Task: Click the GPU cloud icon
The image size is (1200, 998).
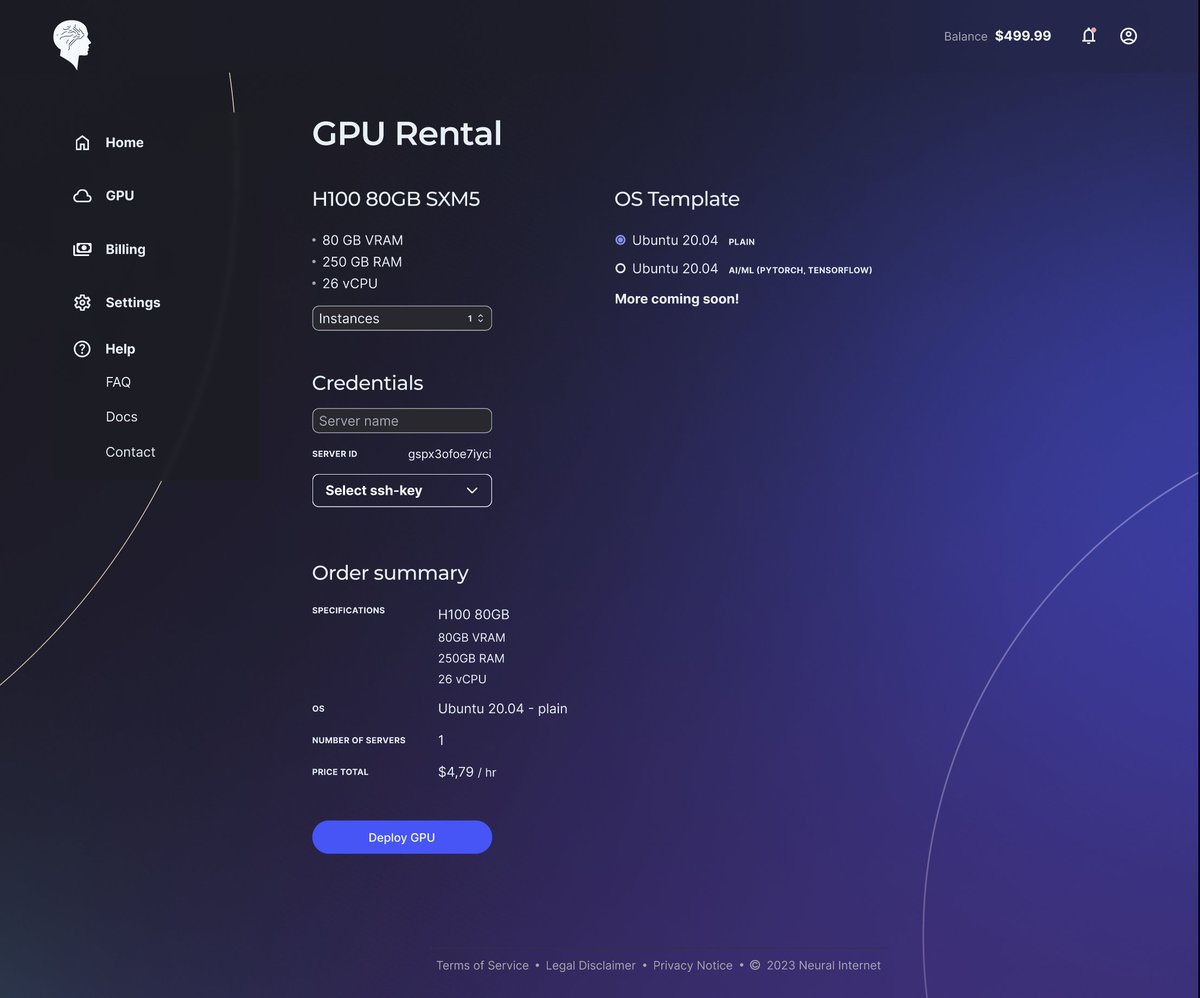Action: pos(82,196)
